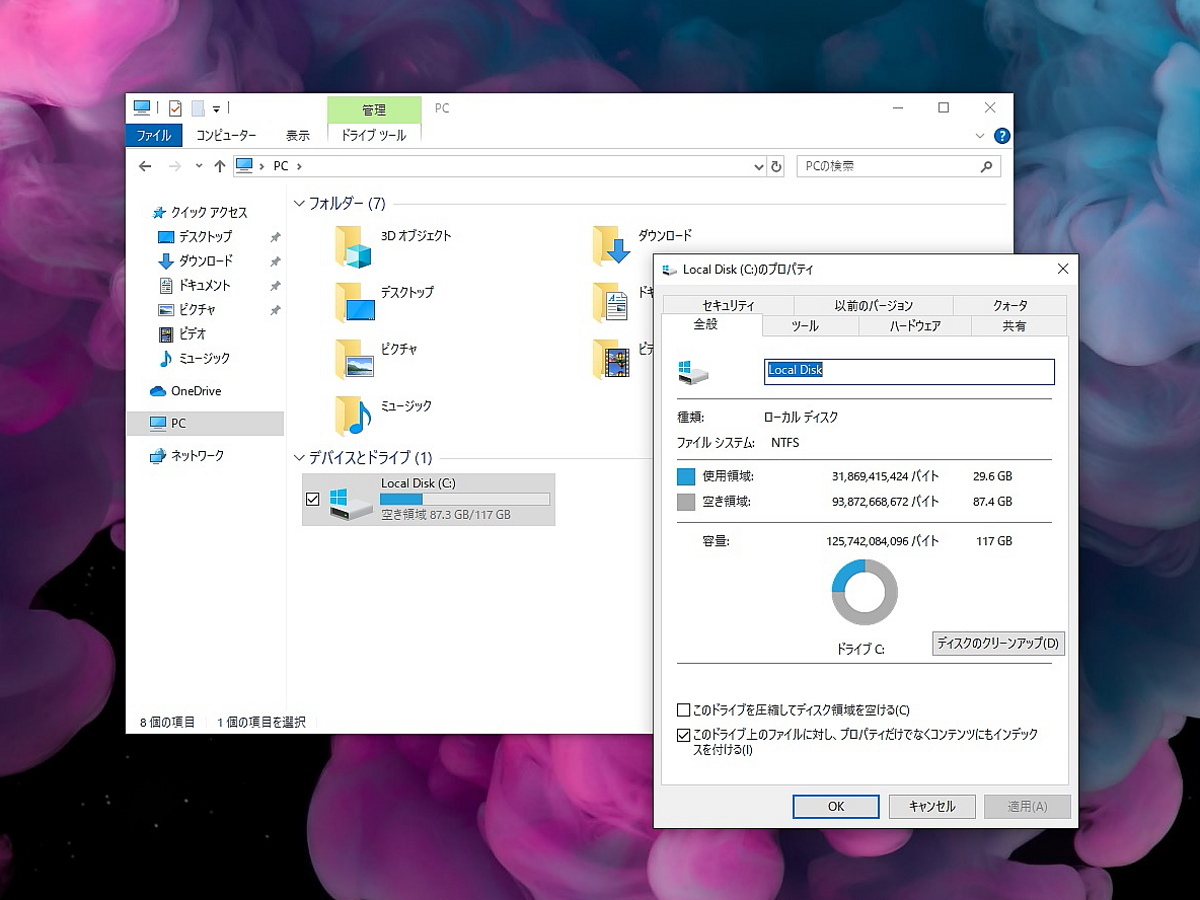Switch to the ツール tab
This screenshot has width=1200, height=900.
coord(805,326)
